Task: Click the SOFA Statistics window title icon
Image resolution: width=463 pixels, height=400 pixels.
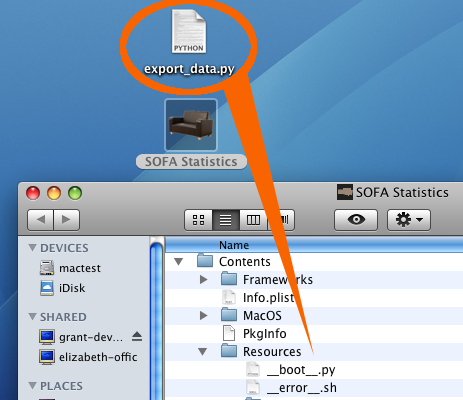Action: pyautogui.click(x=345, y=192)
